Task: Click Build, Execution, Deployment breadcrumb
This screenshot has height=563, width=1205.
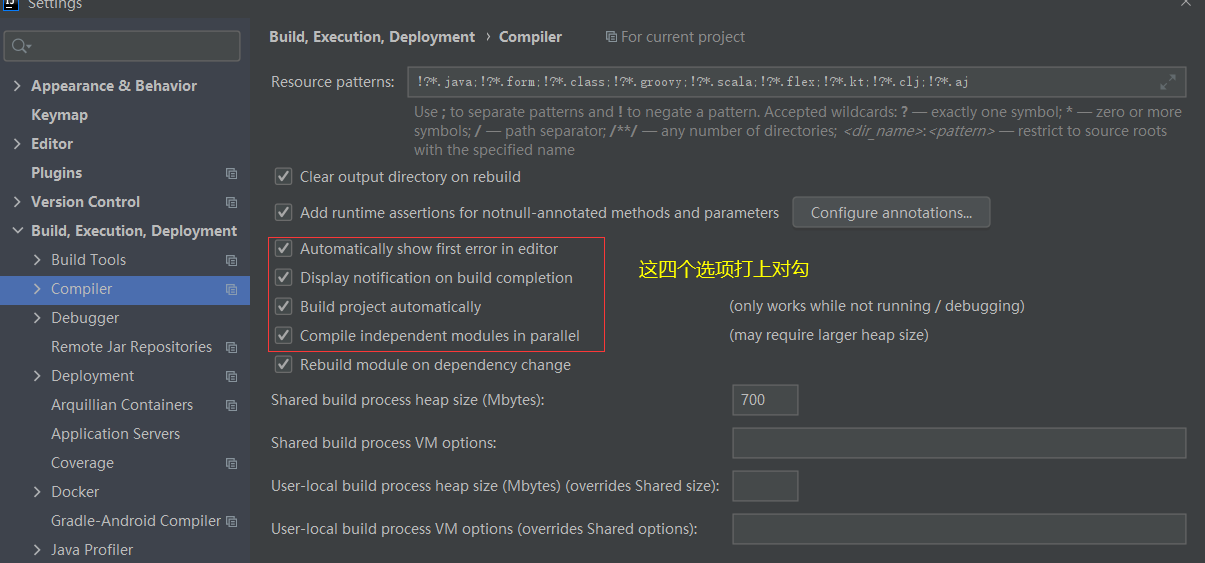Action: (372, 37)
